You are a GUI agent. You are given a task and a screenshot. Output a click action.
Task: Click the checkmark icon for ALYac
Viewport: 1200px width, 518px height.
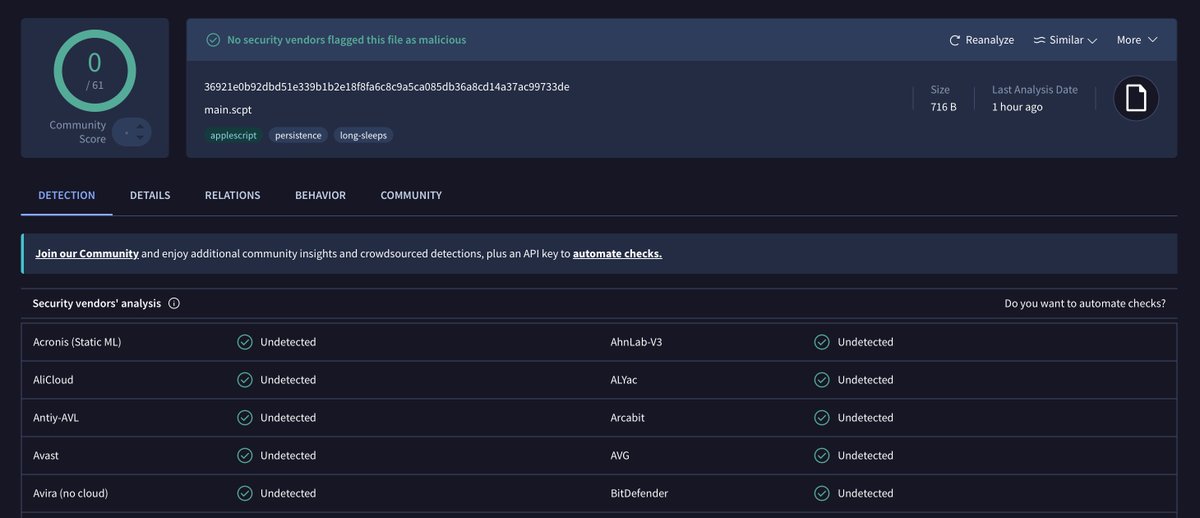[822, 380]
